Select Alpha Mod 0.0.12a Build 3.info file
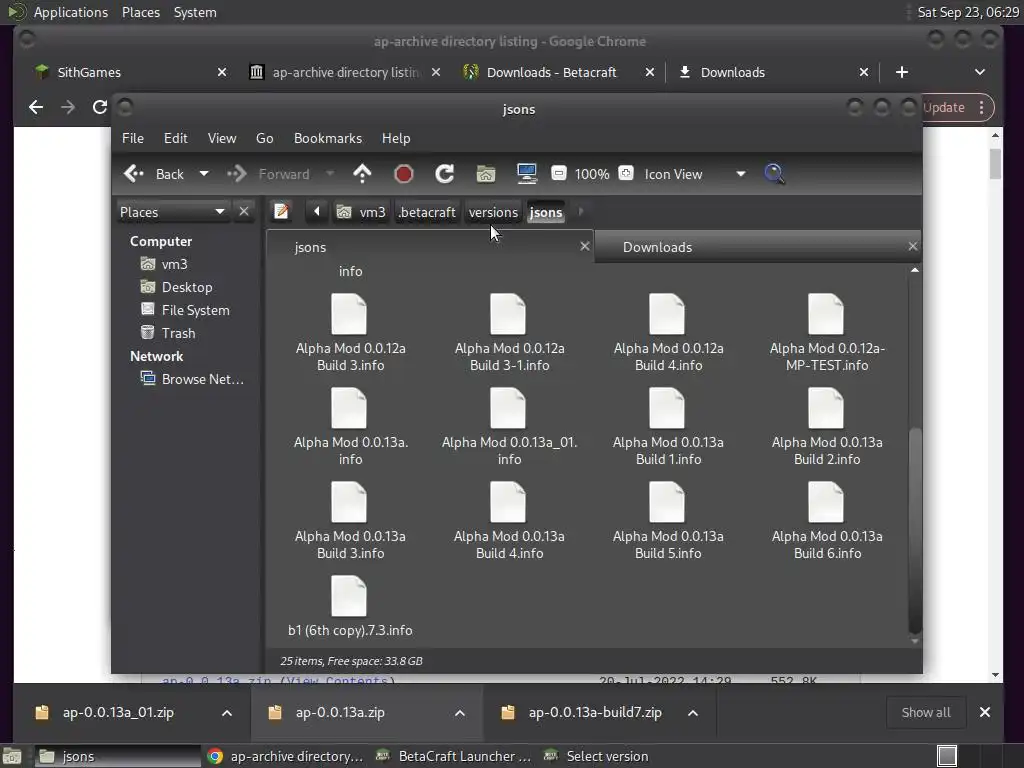The image size is (1024, 768). 351,333
